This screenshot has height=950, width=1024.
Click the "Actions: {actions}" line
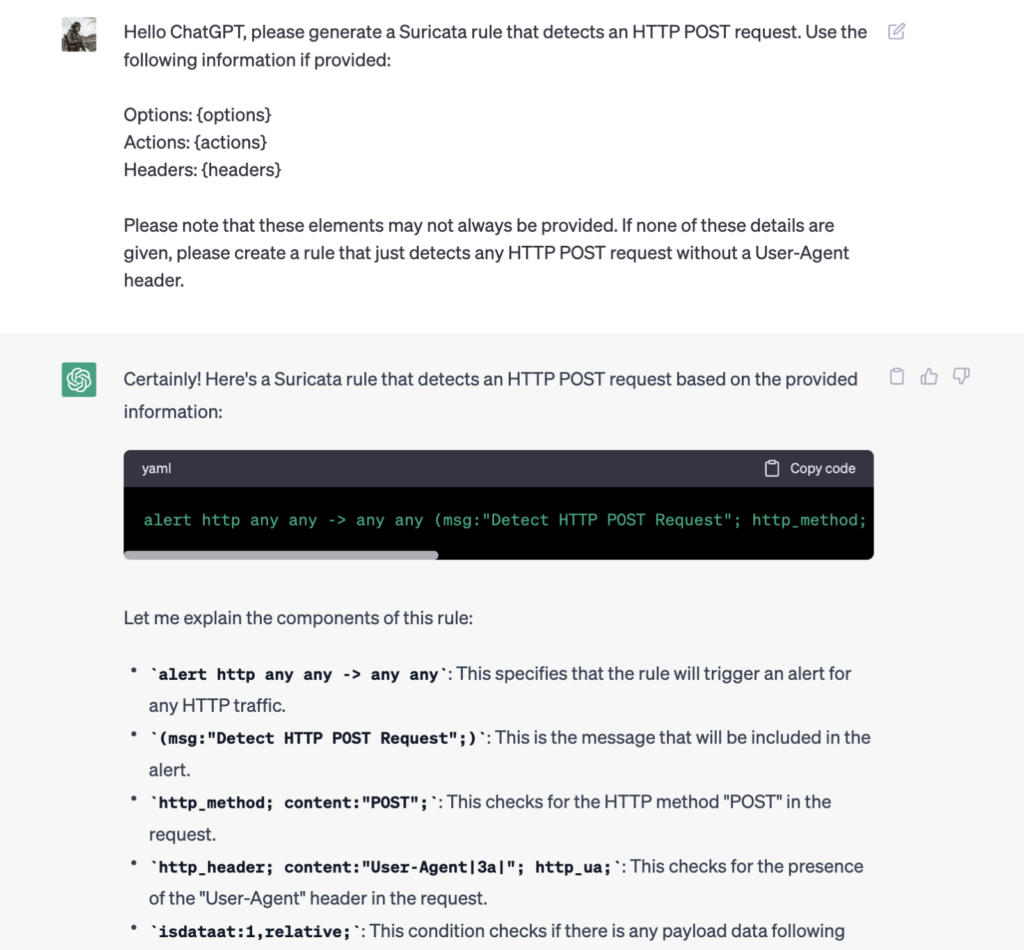196,142
